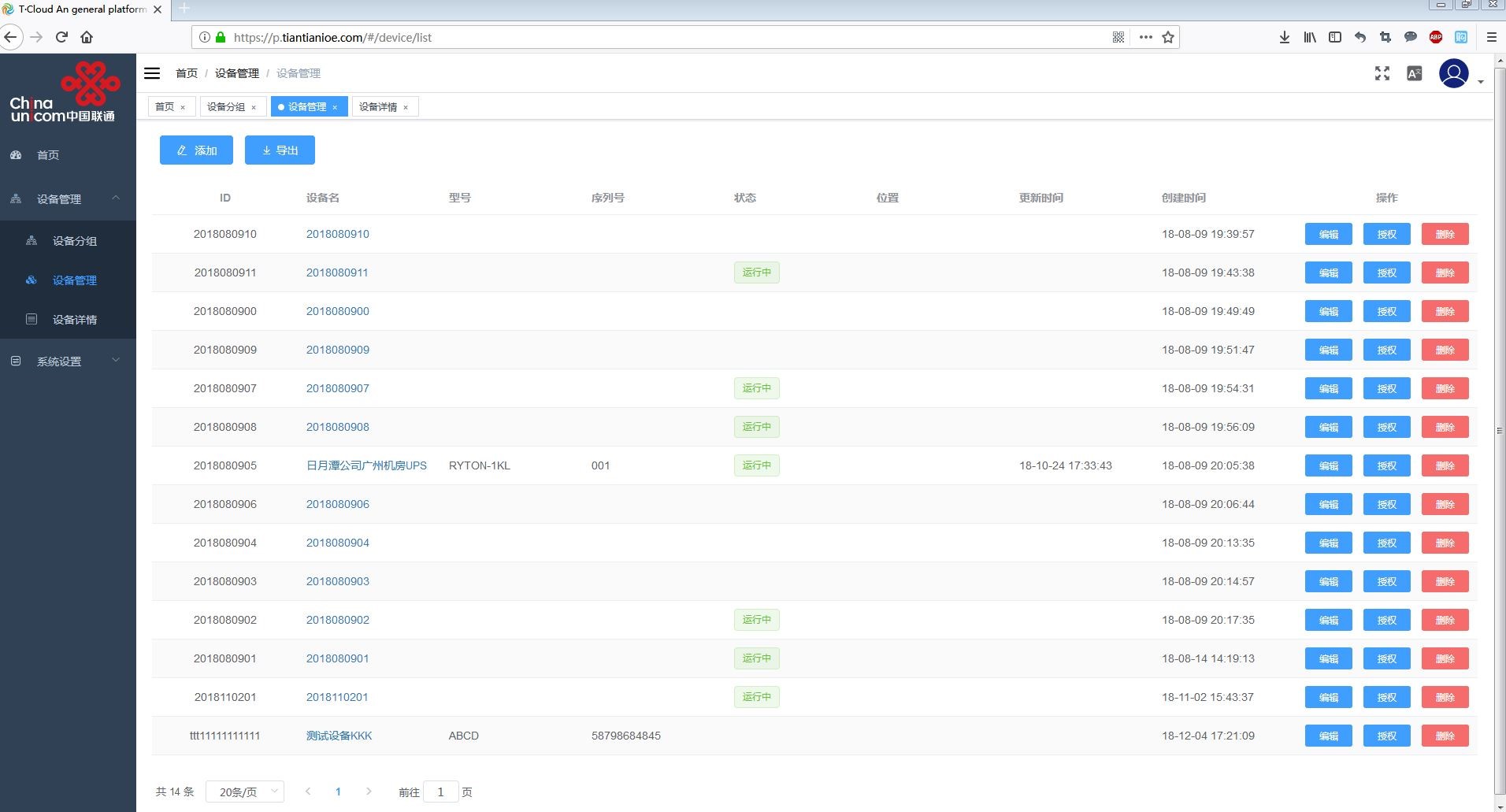Close the 设备分组 tab

254,108
